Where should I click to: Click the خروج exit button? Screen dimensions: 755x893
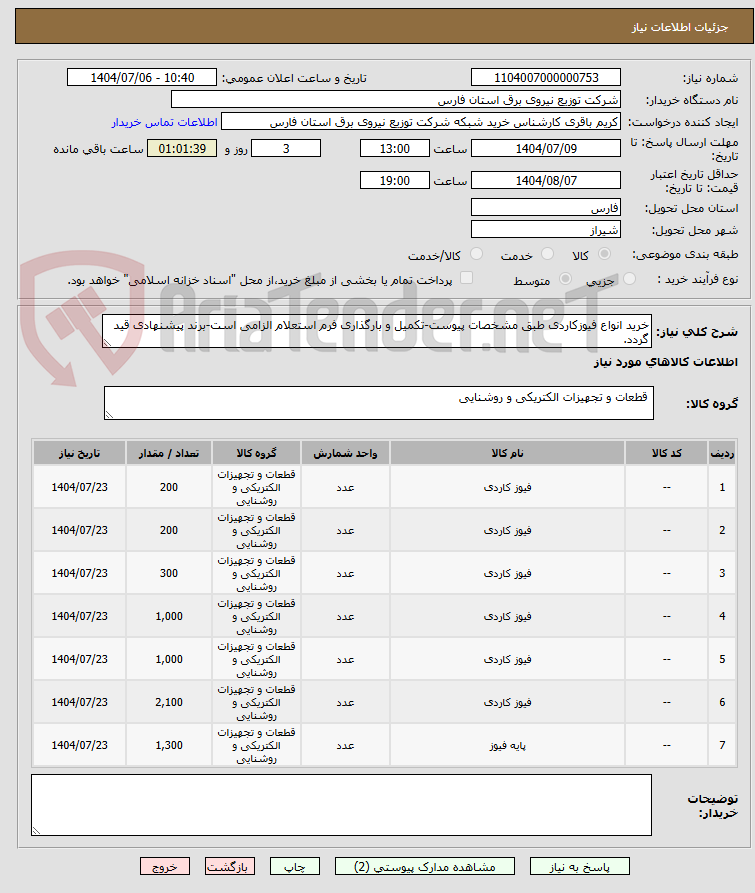tap(165, 866)
